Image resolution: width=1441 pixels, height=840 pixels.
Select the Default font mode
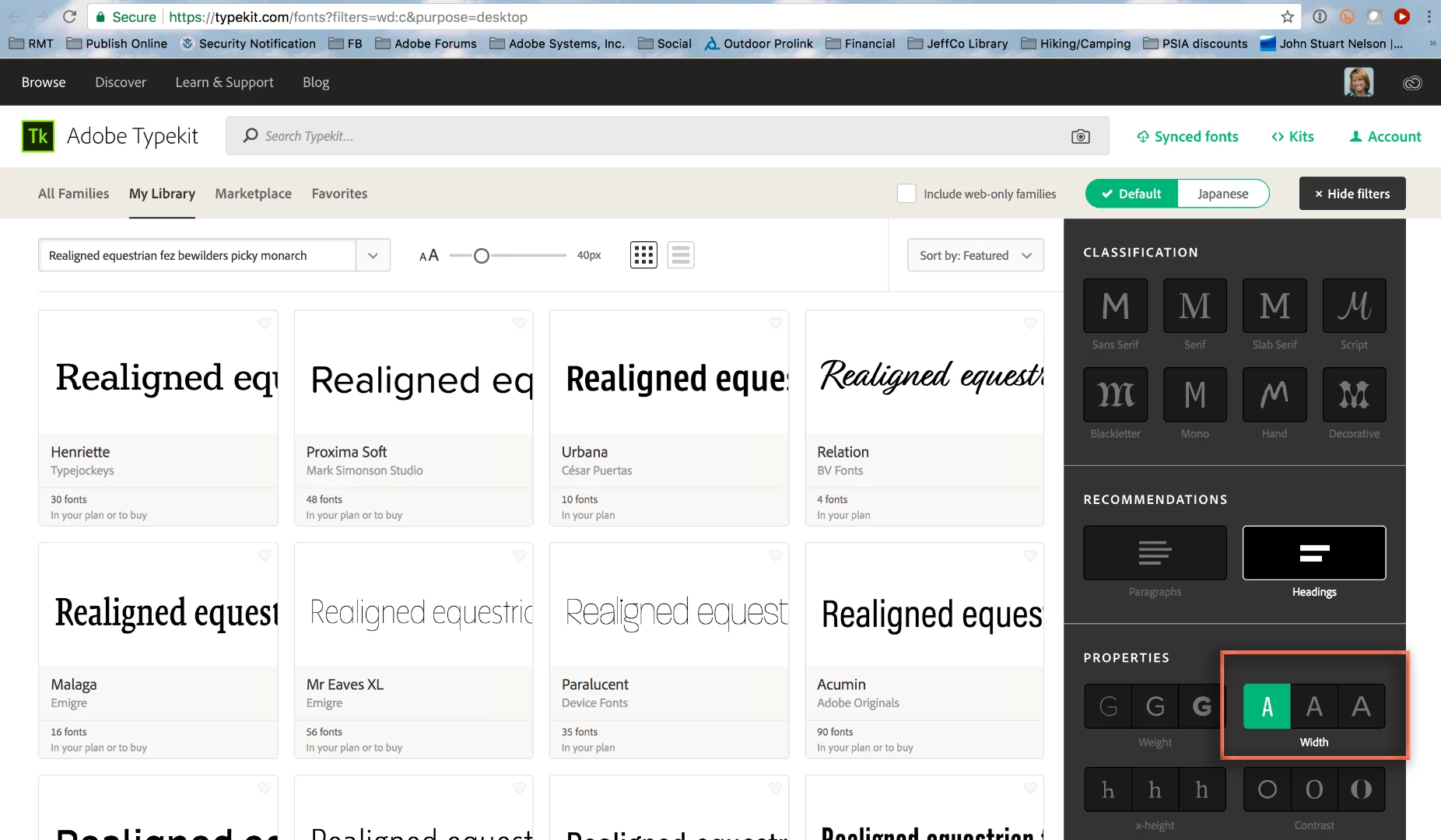1132,194
